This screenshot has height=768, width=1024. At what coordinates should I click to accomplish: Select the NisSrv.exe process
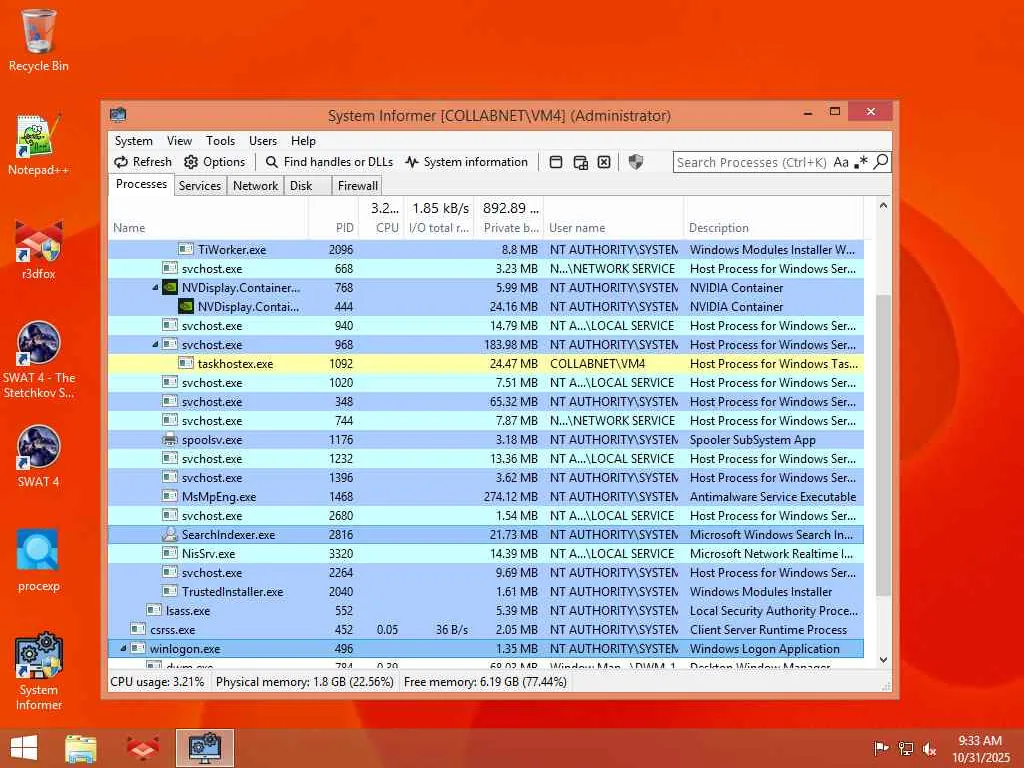[x=486, y=554]
